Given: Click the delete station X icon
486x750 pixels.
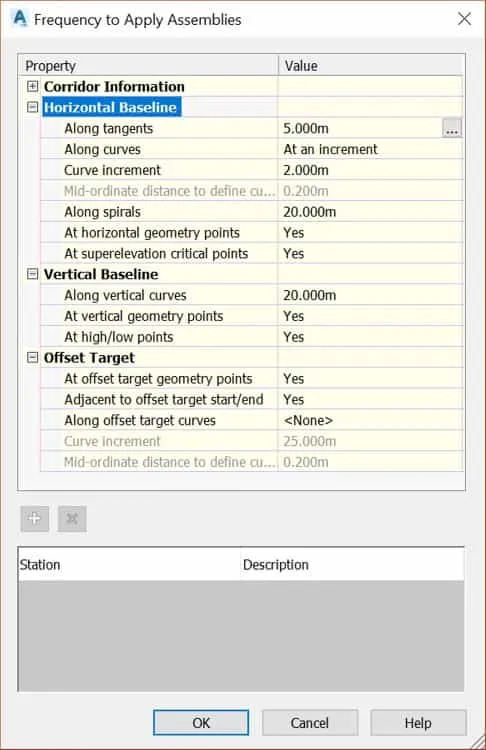Looking at the screenshot, I should pyautogui.click(x=72, y=518).
